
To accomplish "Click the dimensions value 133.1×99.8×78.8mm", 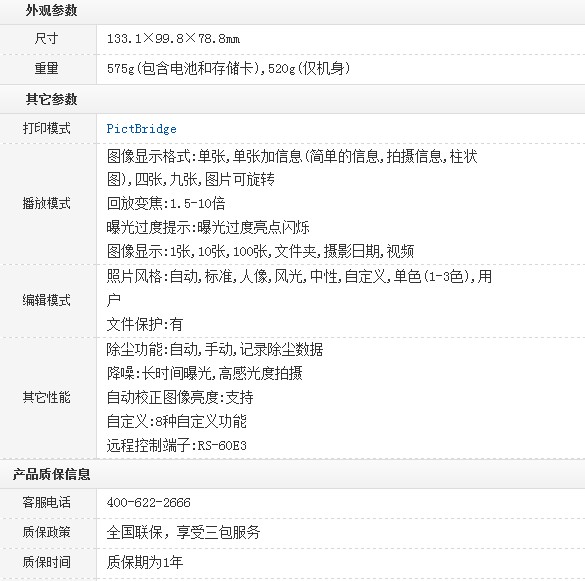I will [173, 39].
